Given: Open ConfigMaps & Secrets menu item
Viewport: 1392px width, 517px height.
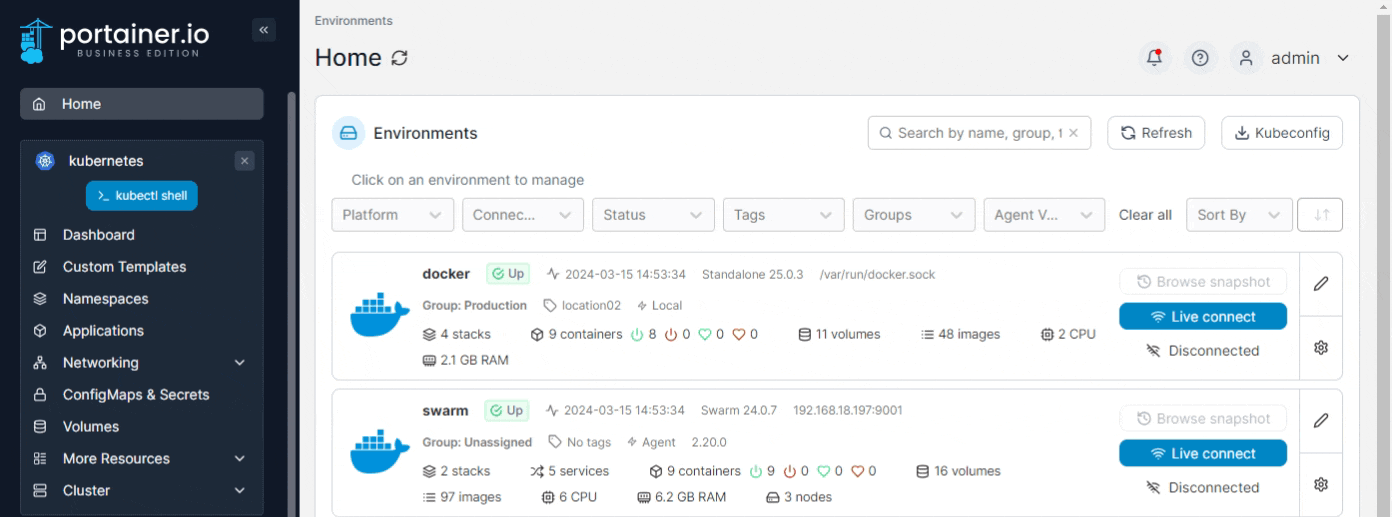Looking at the screenshot, I should tap(136, 395).
